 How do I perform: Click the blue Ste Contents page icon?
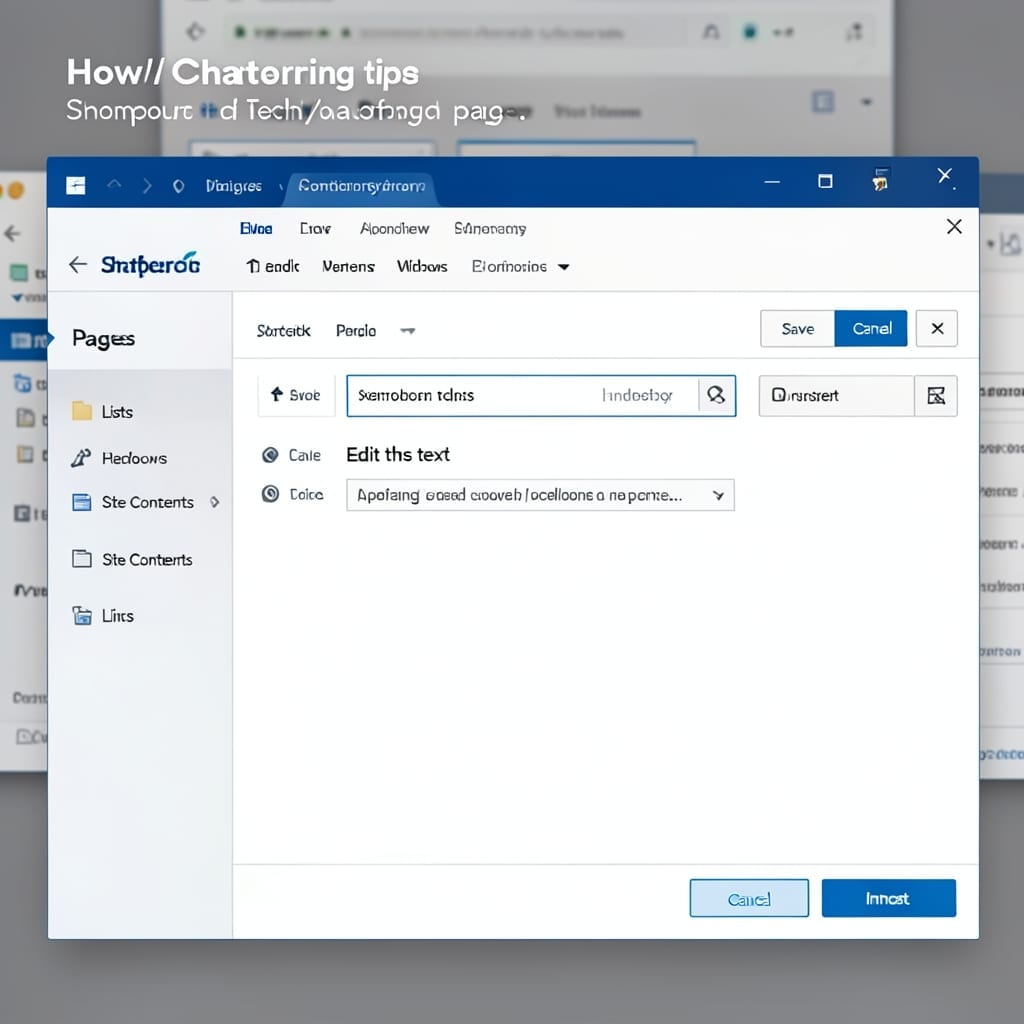(x=82, y=502)
